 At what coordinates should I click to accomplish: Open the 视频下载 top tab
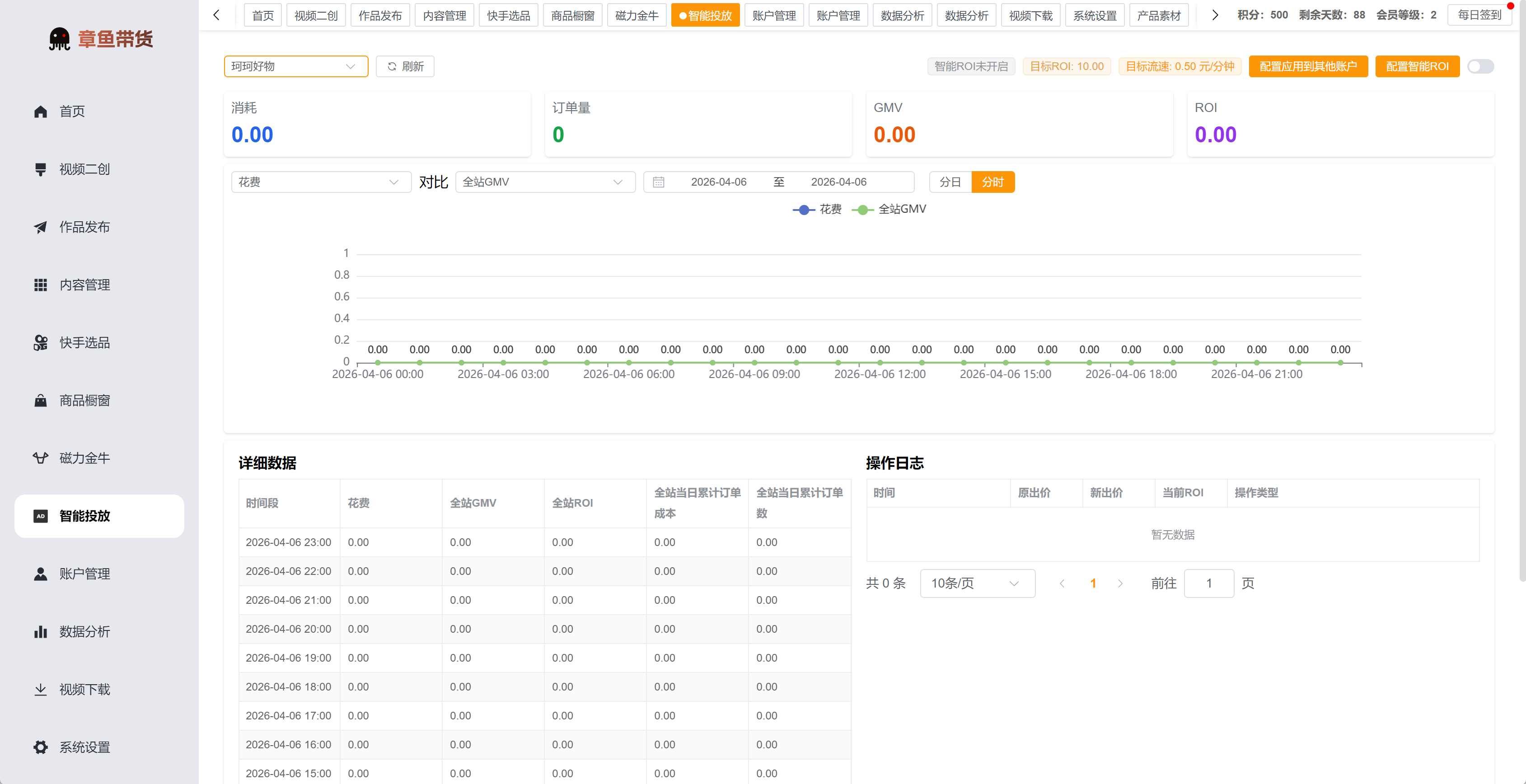[x=1031, y=15]
